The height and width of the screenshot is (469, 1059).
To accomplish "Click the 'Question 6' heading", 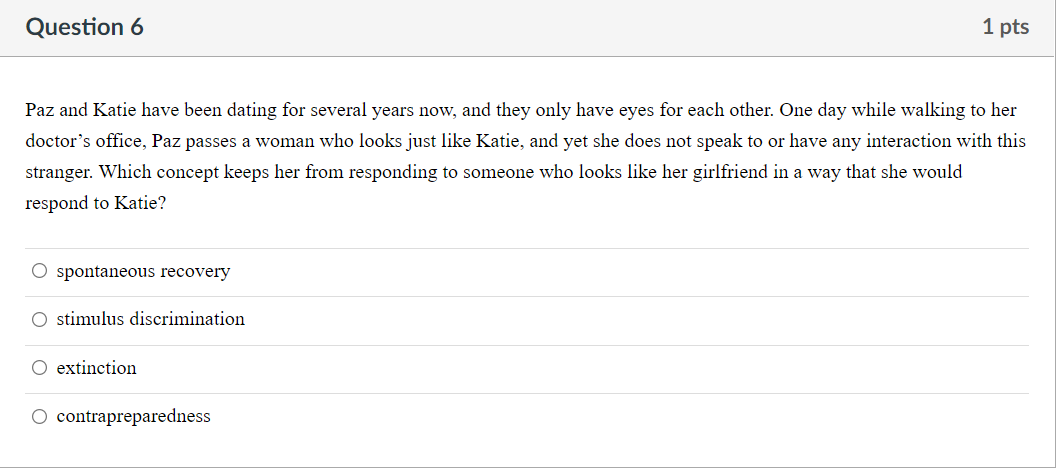I will coord(84,27).
